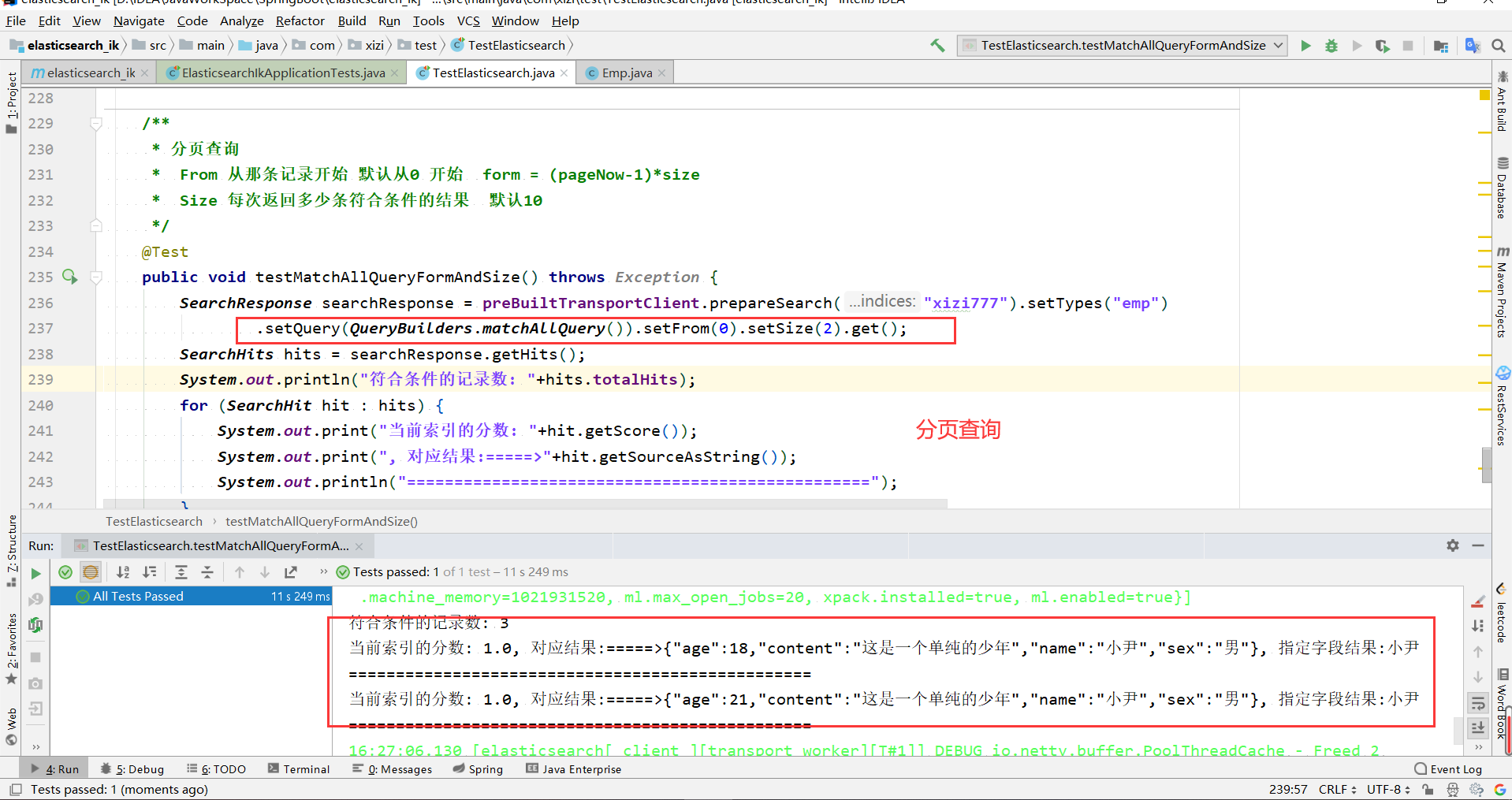
Task: Open the Event Log
Action: click(x=1448, y=769)
